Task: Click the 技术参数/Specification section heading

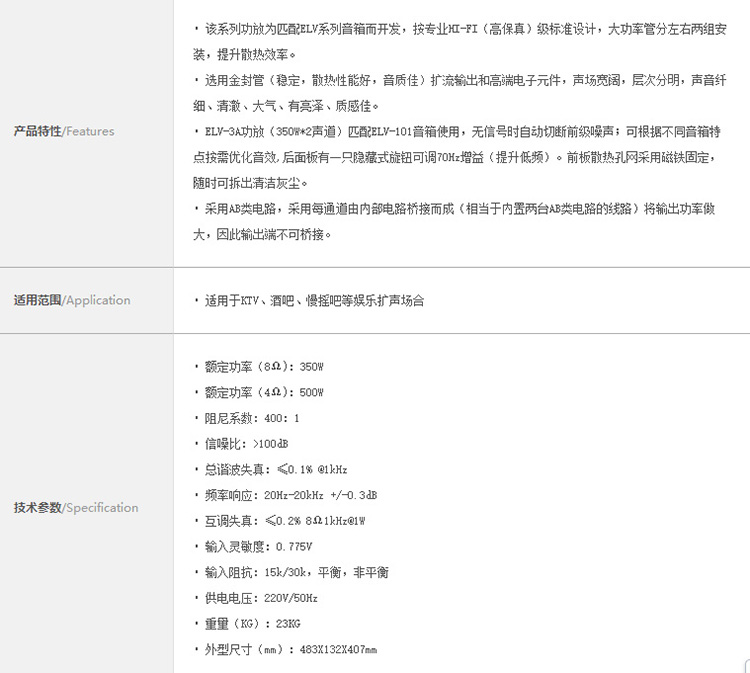Action: point(76,508)
